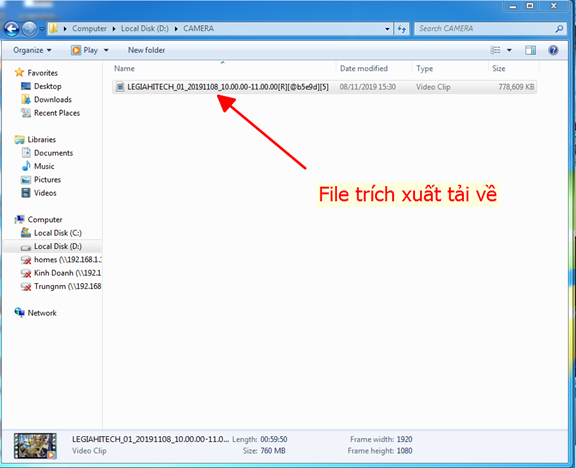Click the Play toolbar button
Viewport: 576px width, 468px height.
(x=85, y=50)
